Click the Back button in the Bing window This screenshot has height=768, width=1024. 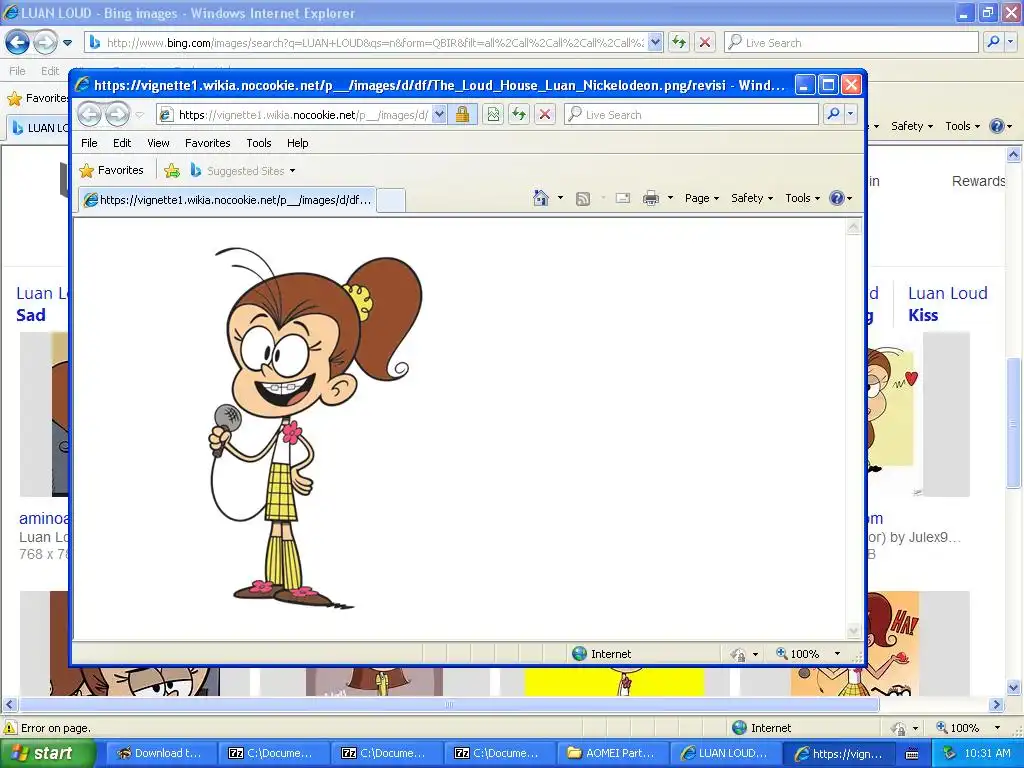tap(17, 42)
